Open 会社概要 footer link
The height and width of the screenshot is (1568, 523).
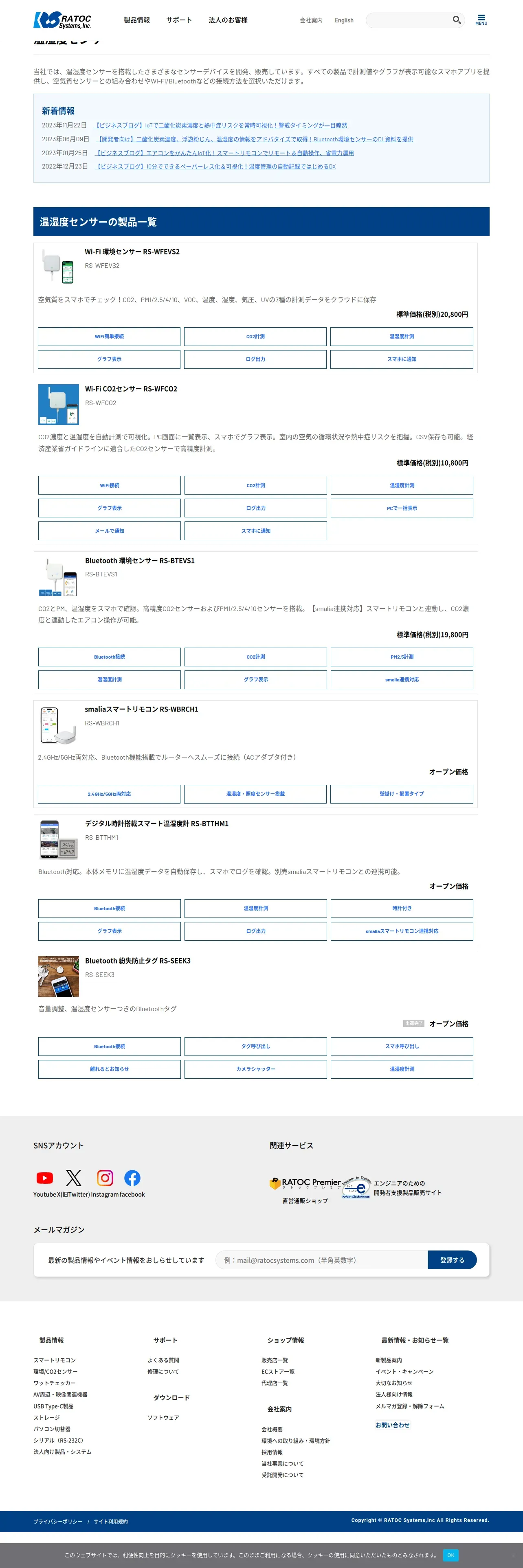tap(272, 1430)
